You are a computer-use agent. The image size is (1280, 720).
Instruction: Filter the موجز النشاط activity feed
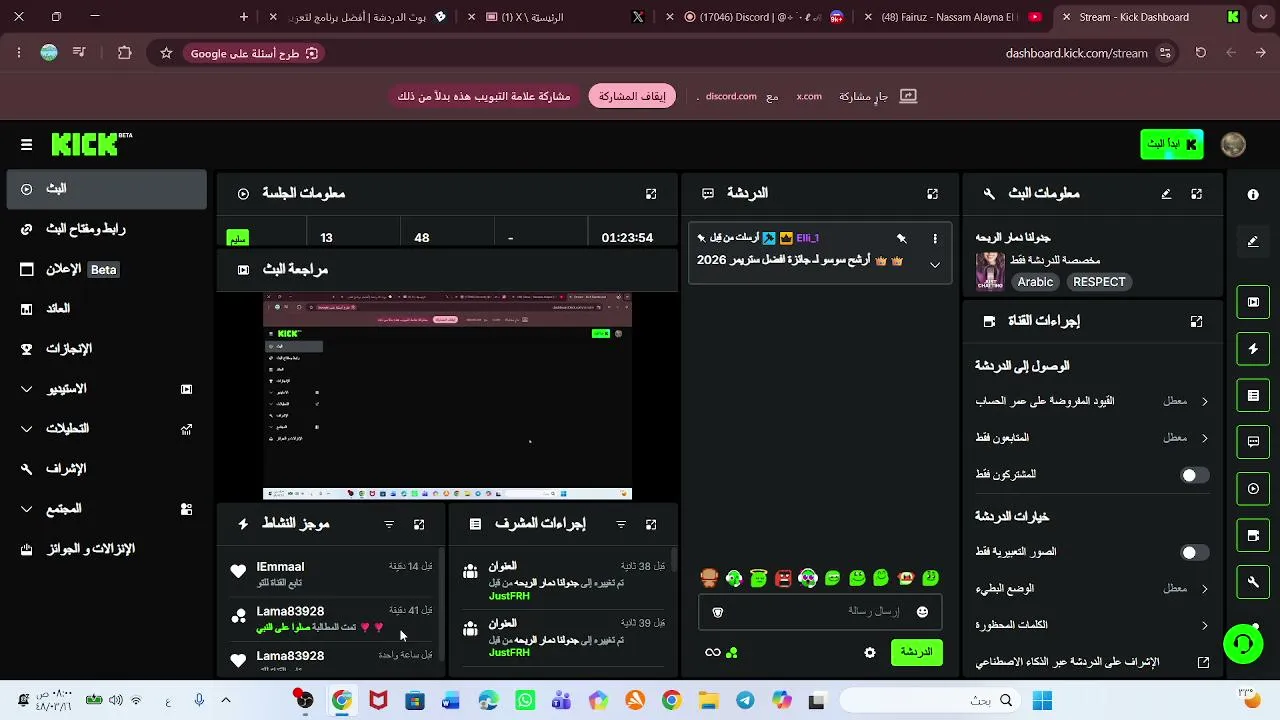389,524
